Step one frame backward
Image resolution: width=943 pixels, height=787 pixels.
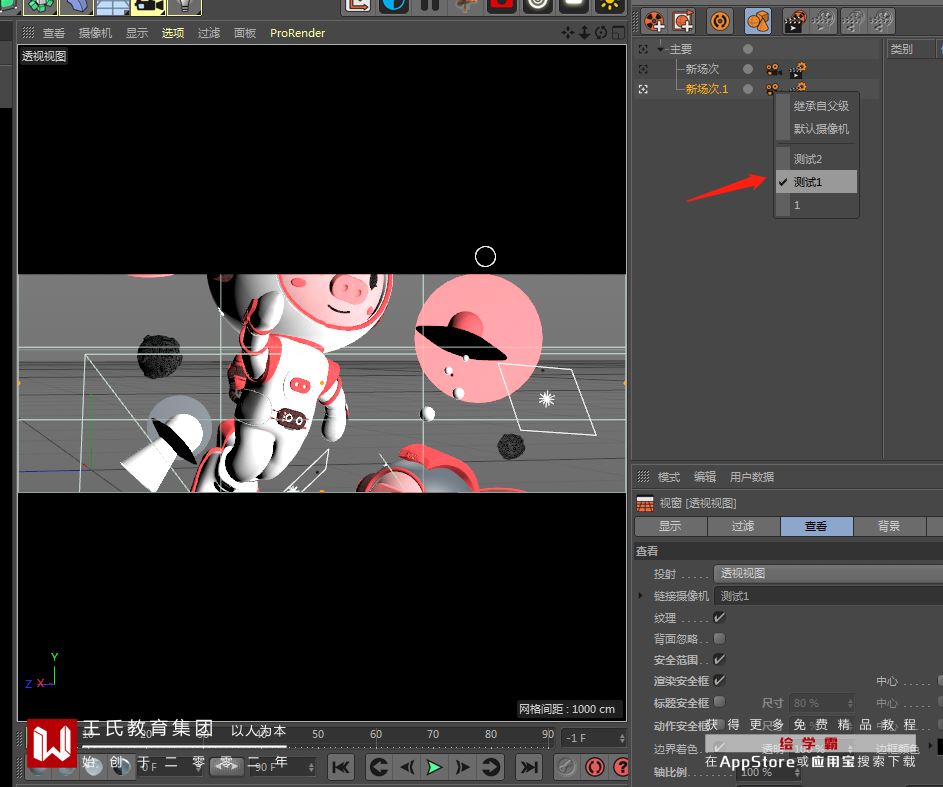click(407, 767)
